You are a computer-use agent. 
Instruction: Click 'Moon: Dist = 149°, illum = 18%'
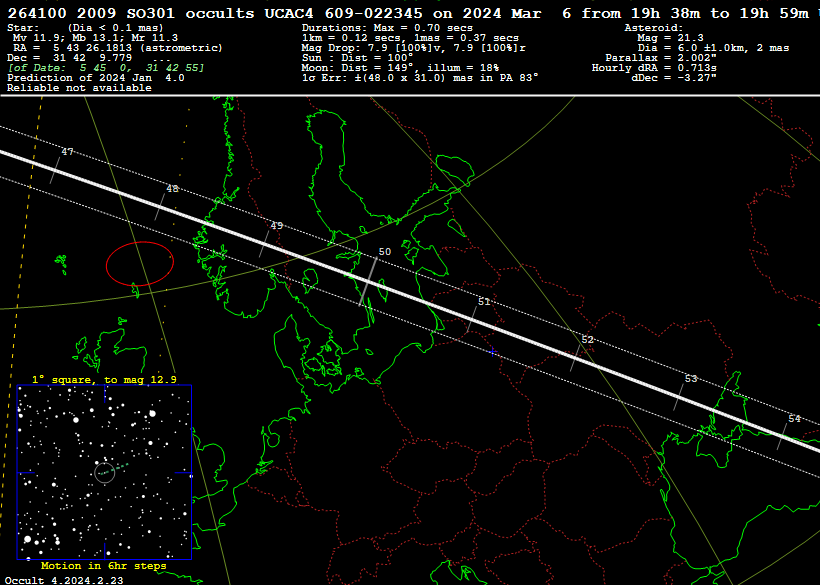400,67
